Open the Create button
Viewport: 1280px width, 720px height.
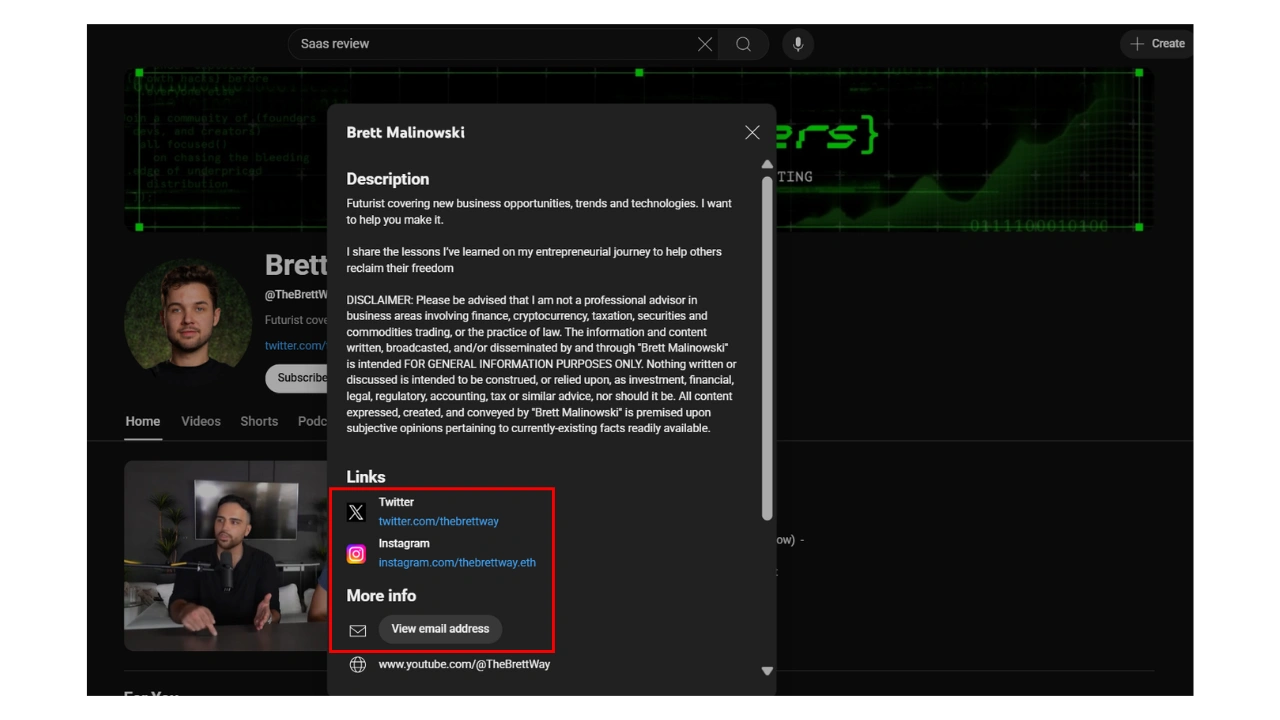click(x=1158, y=44)
